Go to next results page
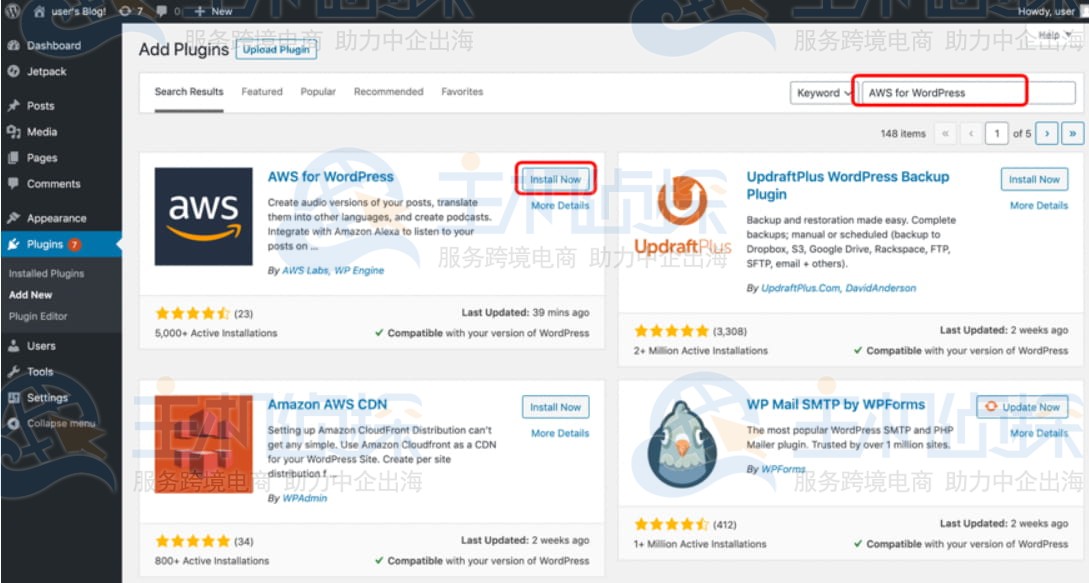The height and width of the screenshot is (583, 1089). pyautogui.click(x=1047, y=133)
